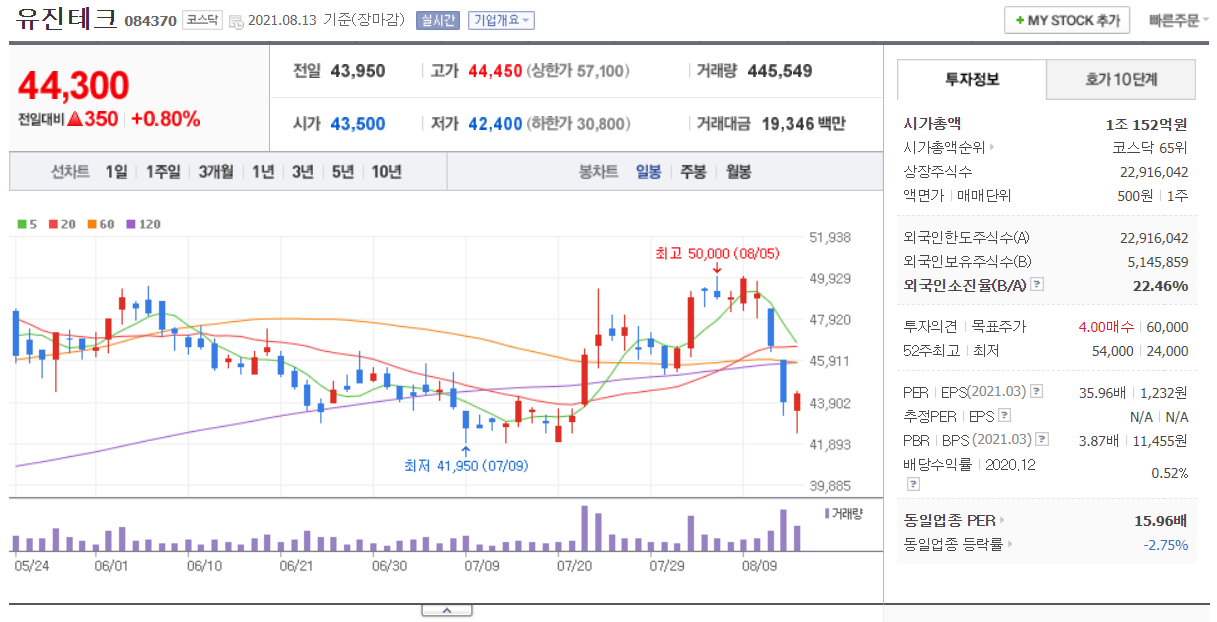Open the 기업개요 dropdown
This screenshot has height=622, width=1217.
coord(502,20)
